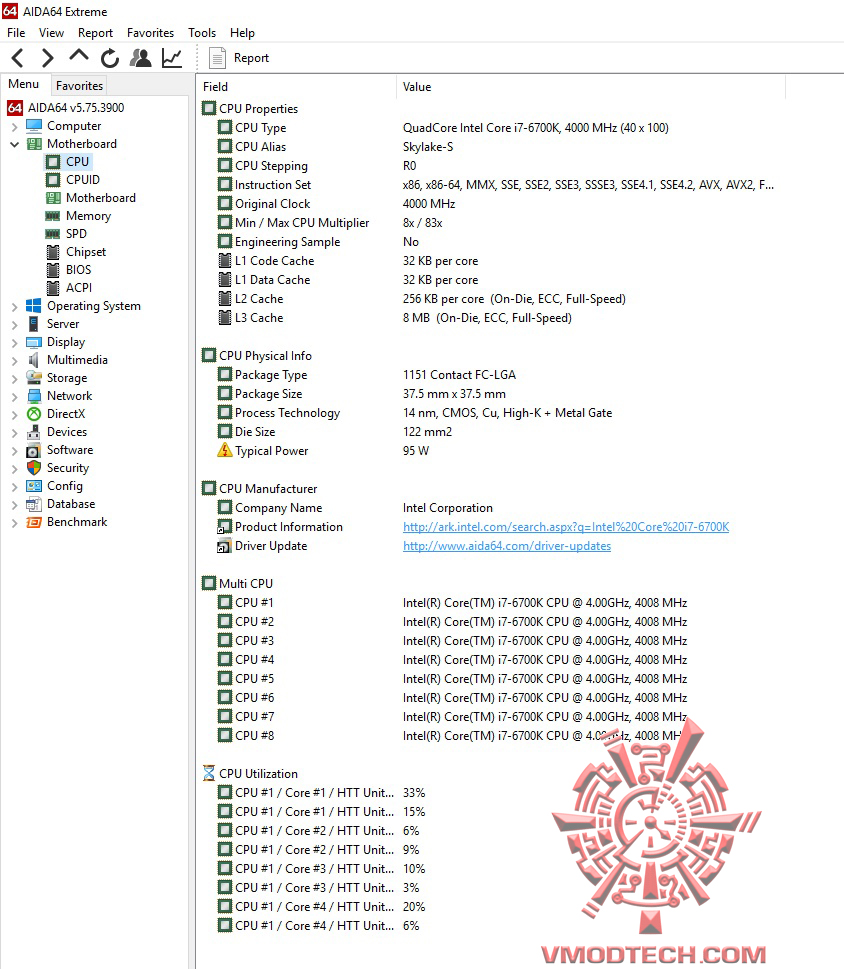Open the Tools menu
This screenshot has width=844, height=969.
201,32
